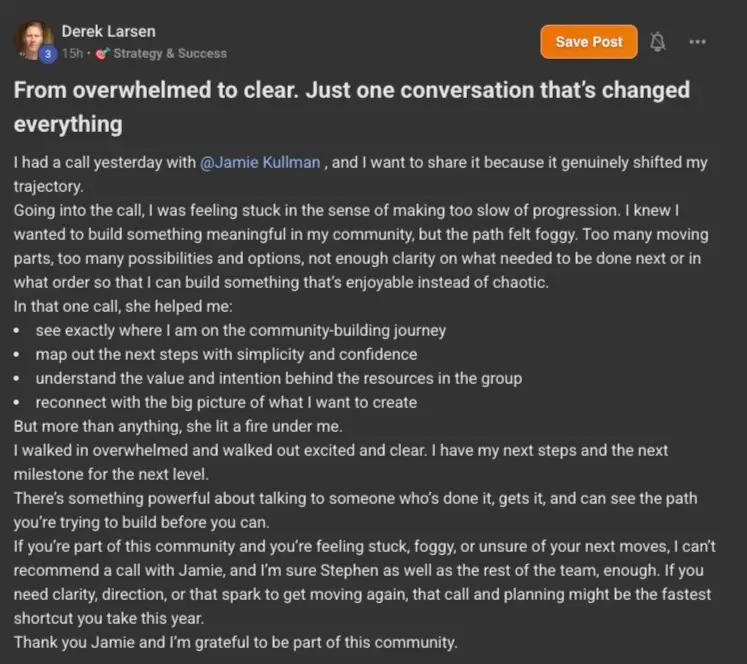Click Derek Larsen's profile avatar
This screenshot has height=664, width=747.
(33, 40)
